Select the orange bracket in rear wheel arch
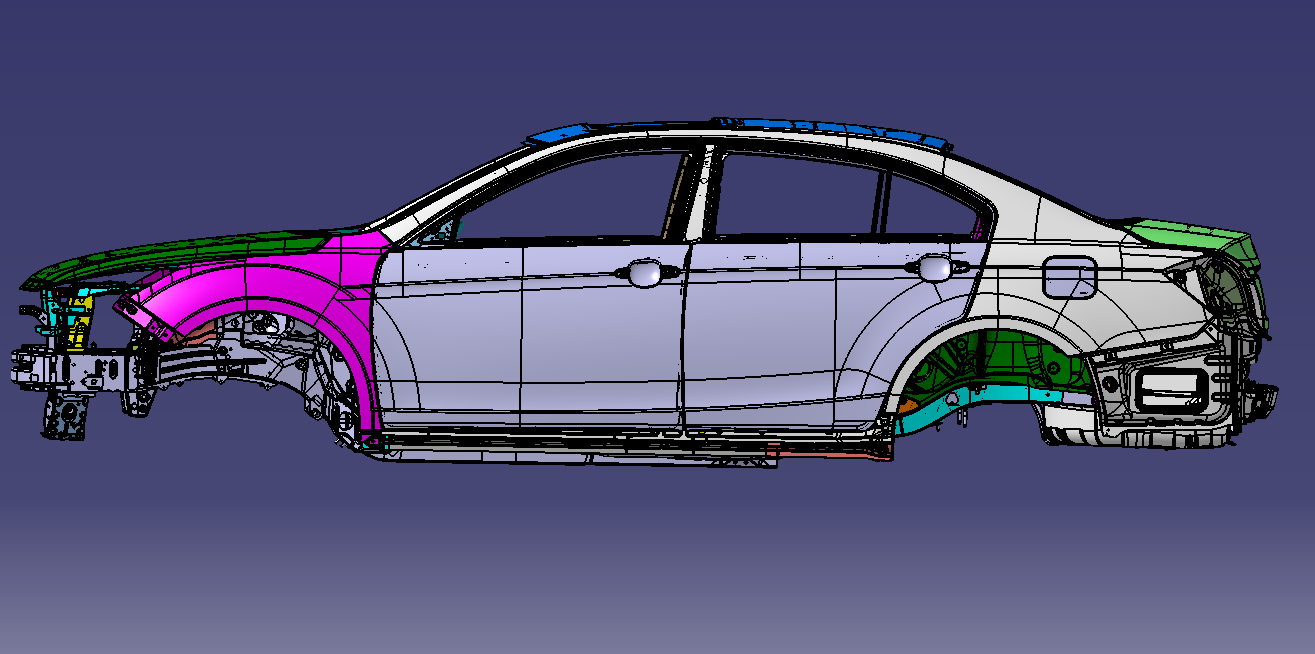 click(908, 406)
